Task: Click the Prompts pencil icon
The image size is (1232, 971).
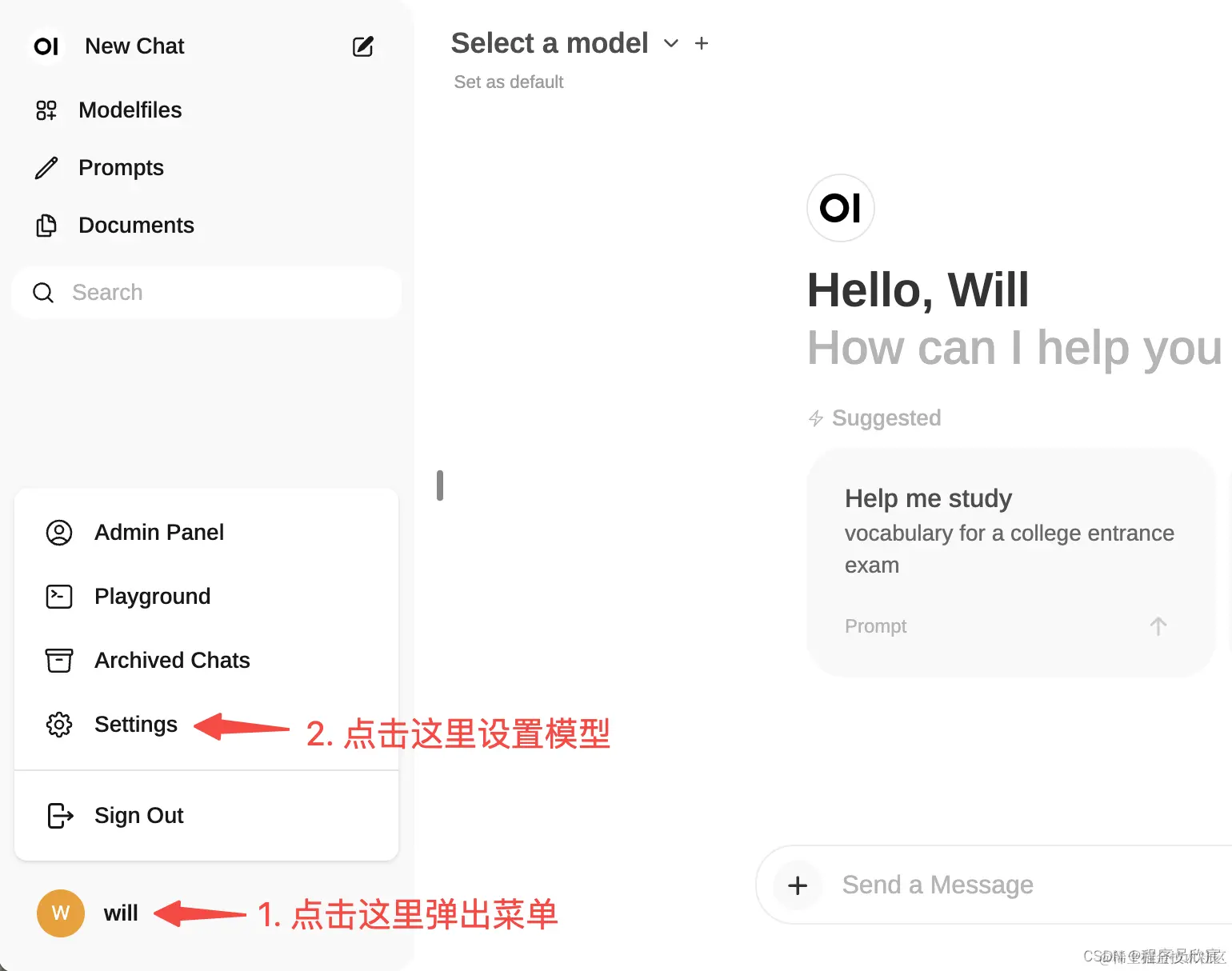Action: (46, 168)
